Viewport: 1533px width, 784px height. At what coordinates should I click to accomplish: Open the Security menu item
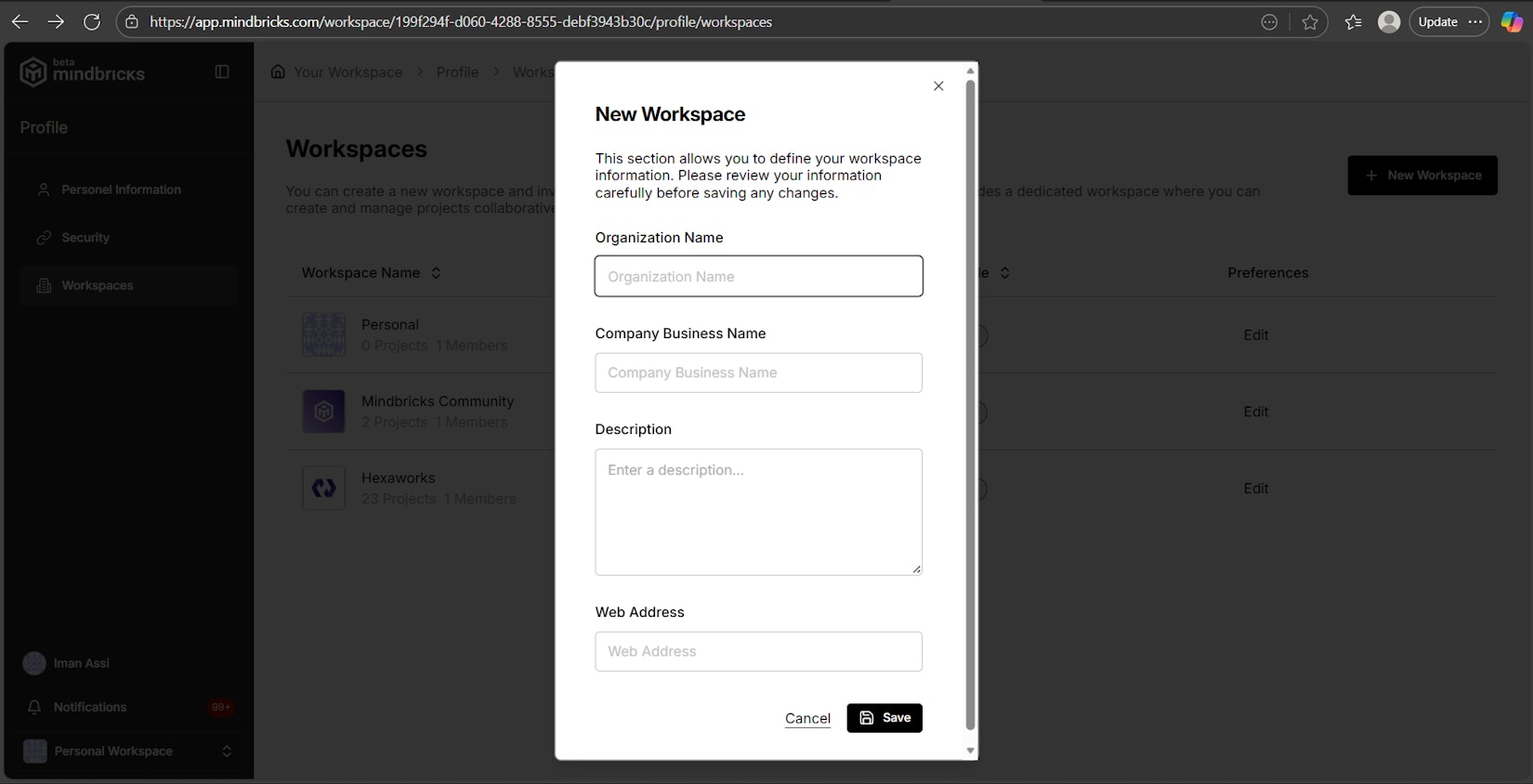tap(85, 238)
